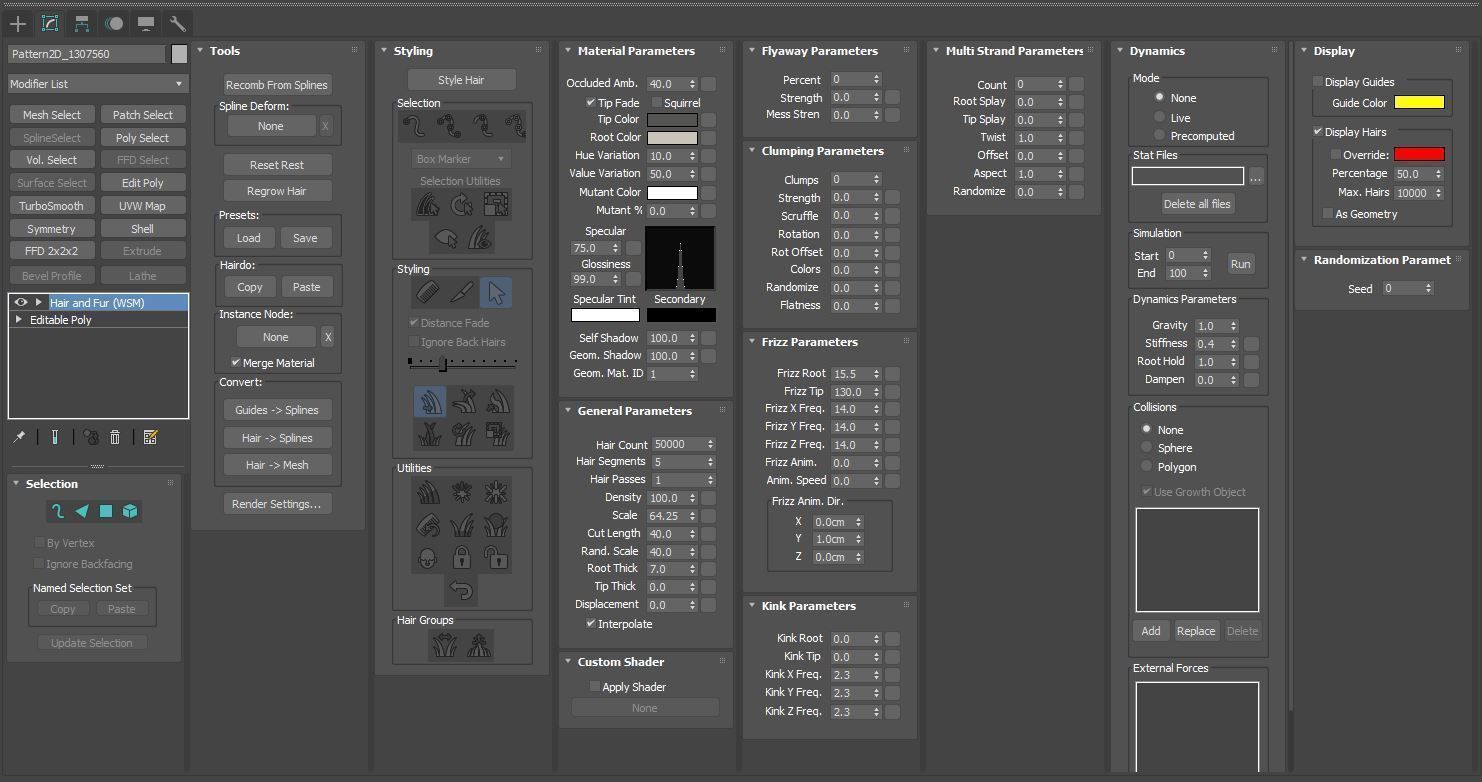Image resolution: width=1482 pixels, height=782 pixels.
Task: Click the Regrow Hair button
Action: (277, 191)
